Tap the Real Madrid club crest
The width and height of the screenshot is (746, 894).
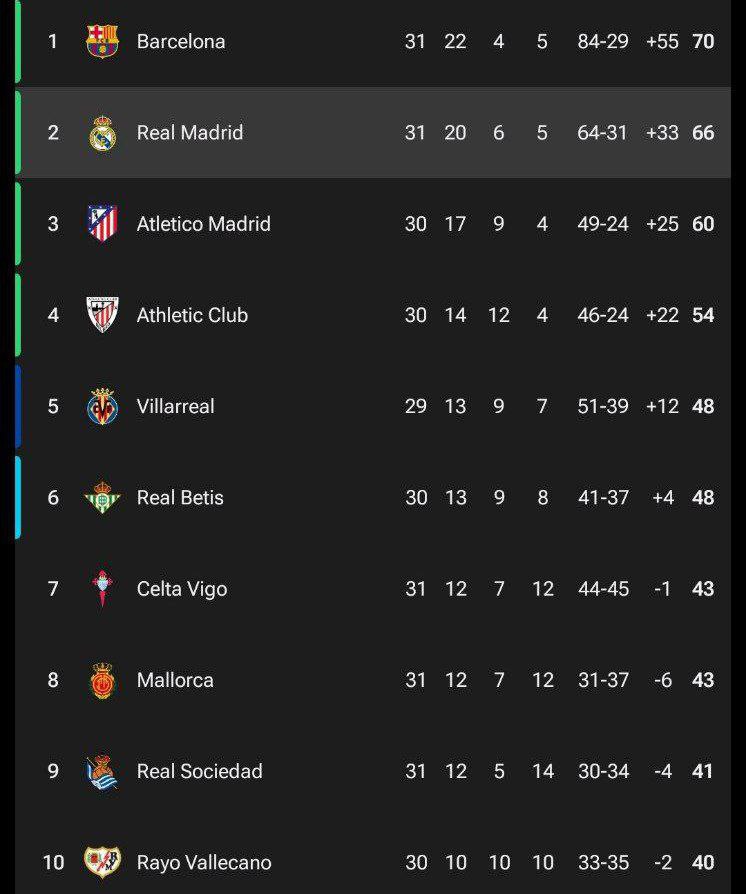tap(103, 133)
